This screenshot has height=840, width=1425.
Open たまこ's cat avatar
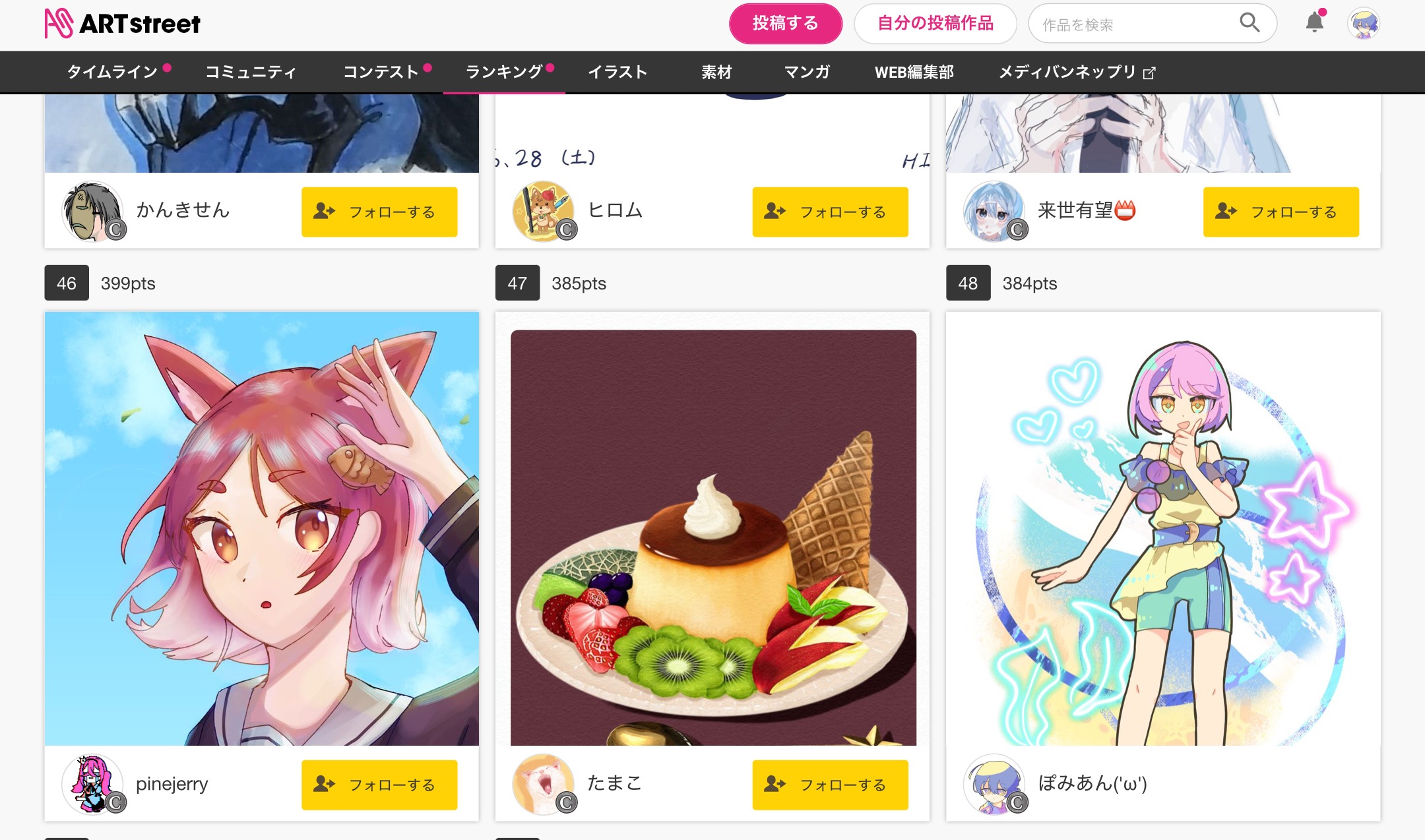pos(544,784)
